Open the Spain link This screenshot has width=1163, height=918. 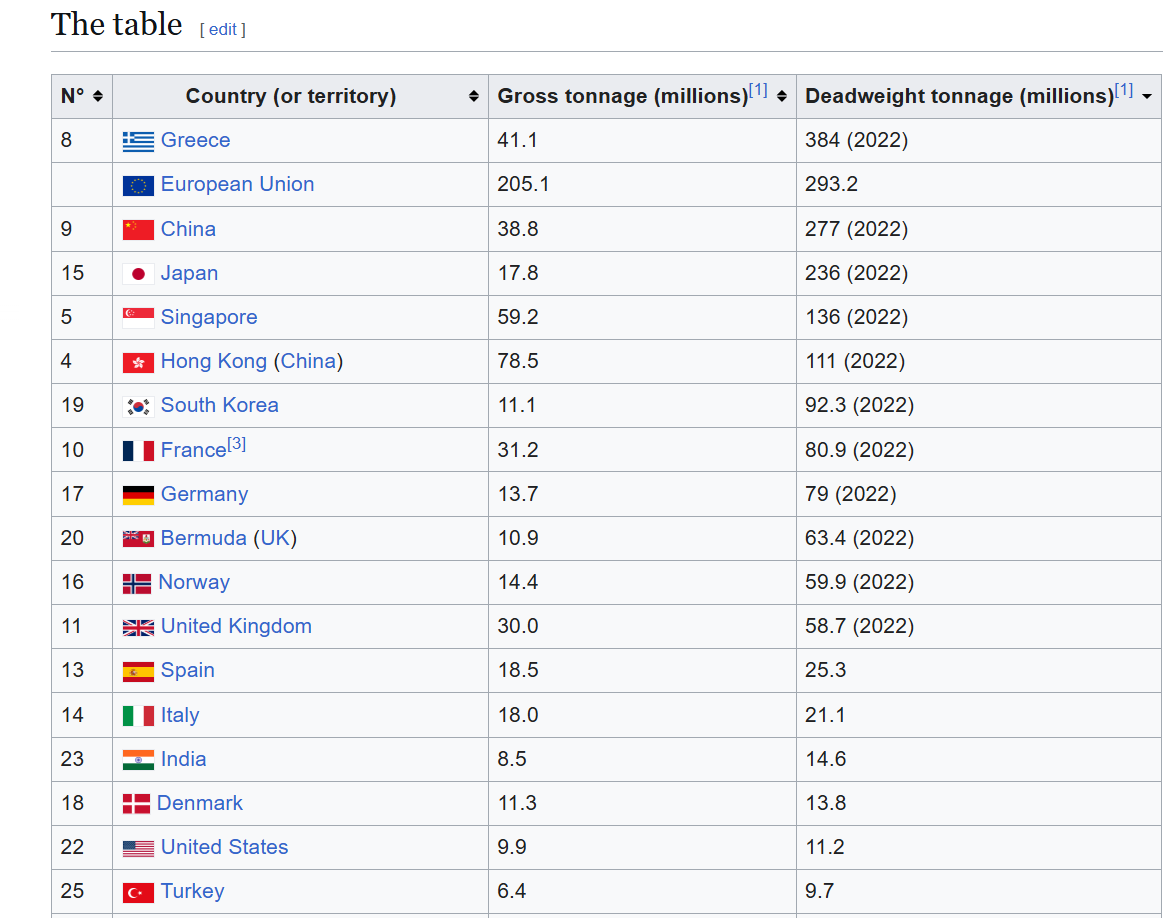pyautogui.click(x=188, y=670)
